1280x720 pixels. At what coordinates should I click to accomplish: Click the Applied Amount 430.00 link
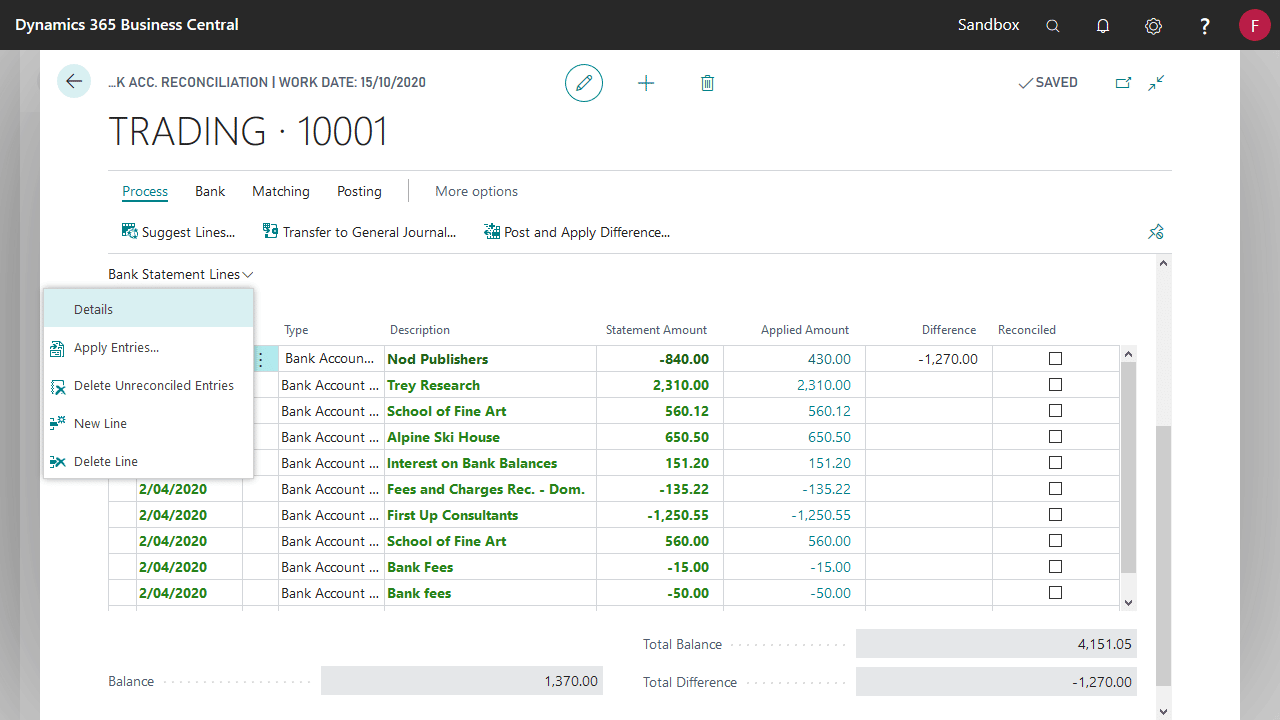(829, 359)
